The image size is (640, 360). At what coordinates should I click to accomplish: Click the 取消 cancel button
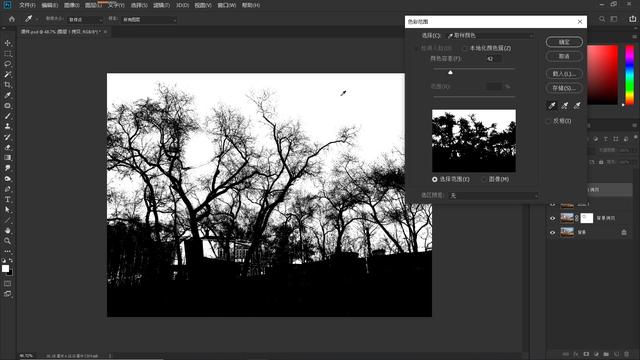pyautogui.click(x=564, y=56)
